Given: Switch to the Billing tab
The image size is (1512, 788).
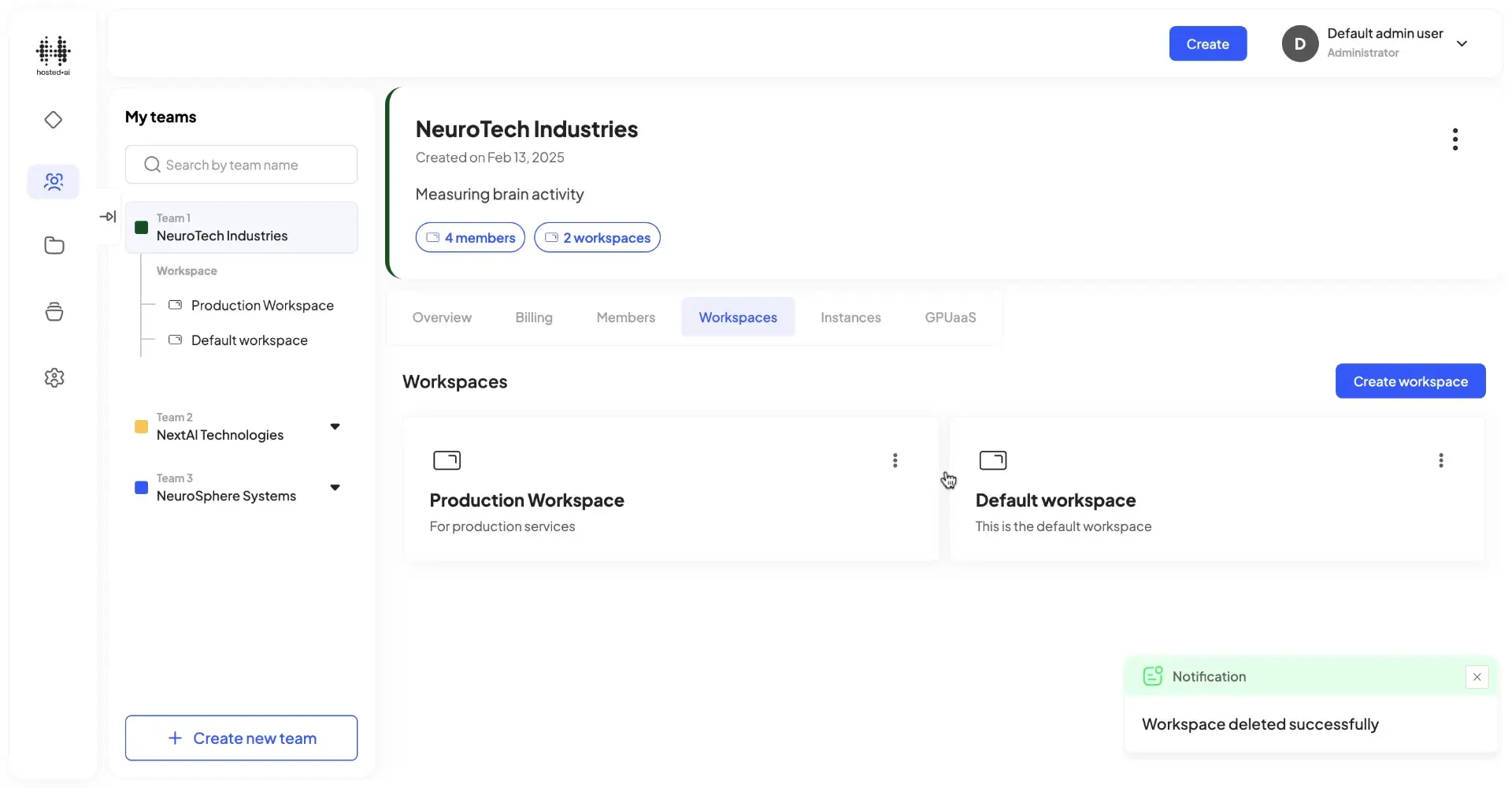Looking at the screenshot, I should (534, 317).
